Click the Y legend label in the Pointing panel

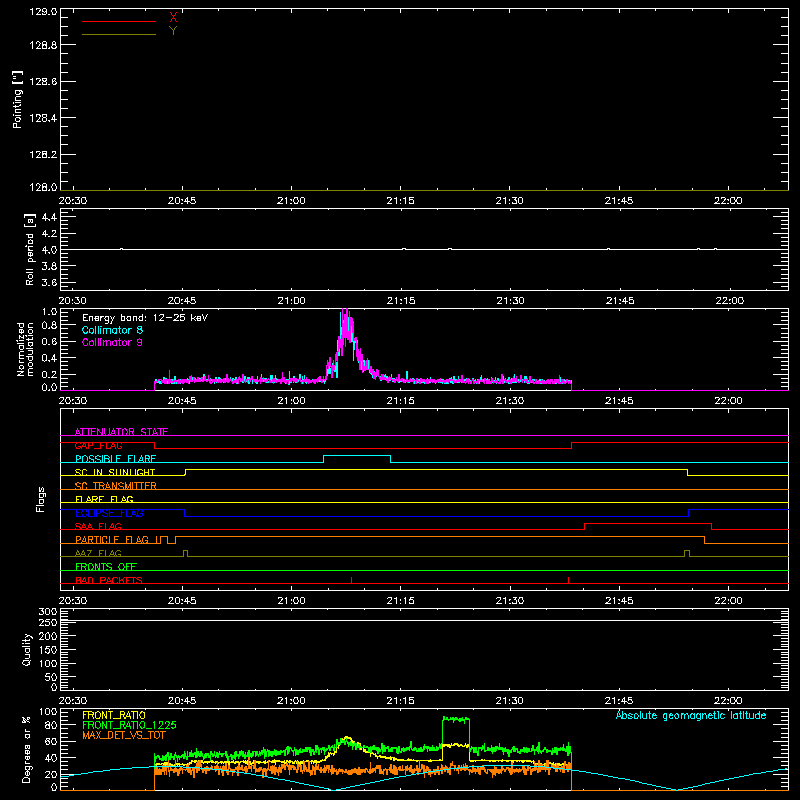click(x=173, y=31)
